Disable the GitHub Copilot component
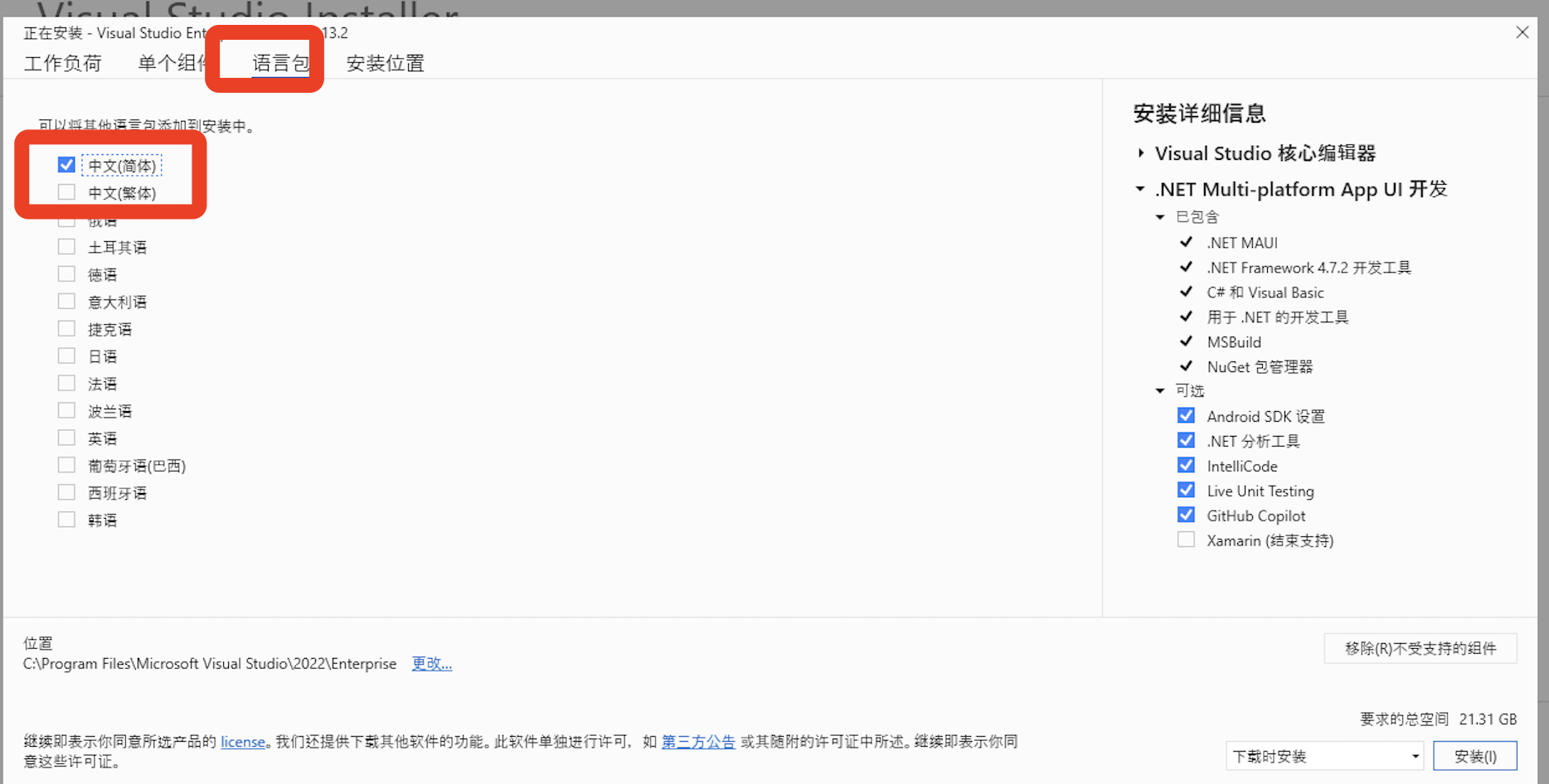1549x784 pixels. click(1186, 515)
